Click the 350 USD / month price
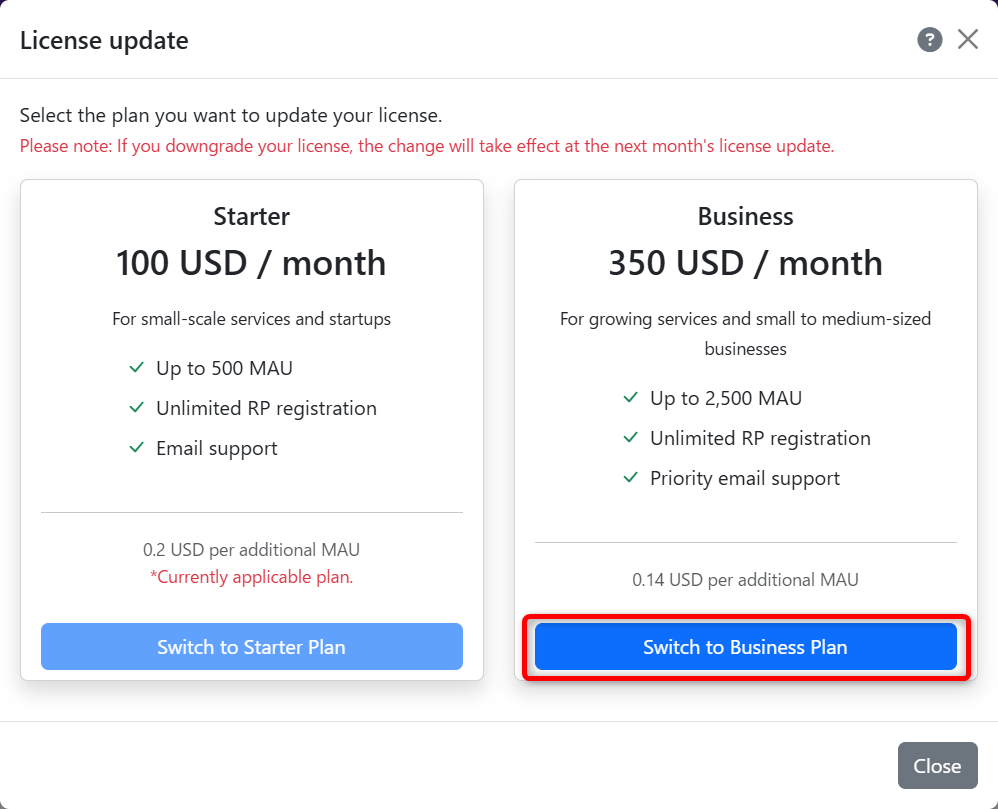 745,263
